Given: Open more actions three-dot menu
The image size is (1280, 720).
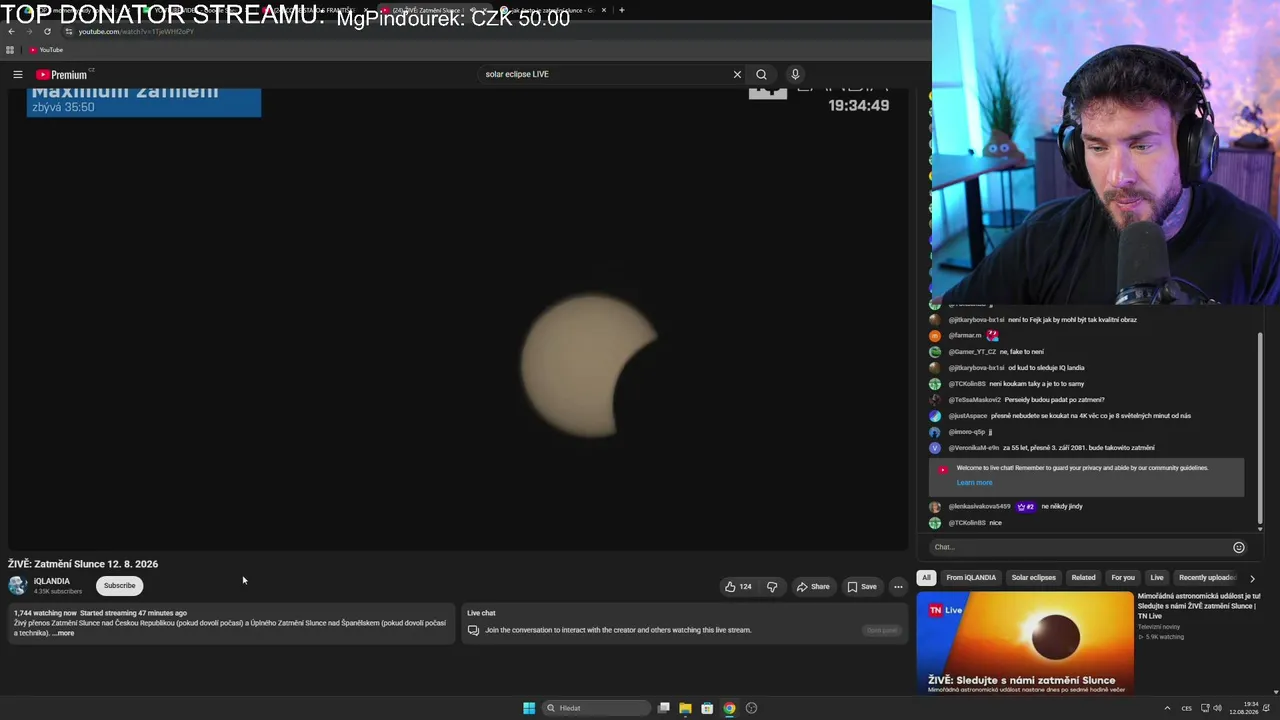Looking at the screenshot, I should coord(898,587).
